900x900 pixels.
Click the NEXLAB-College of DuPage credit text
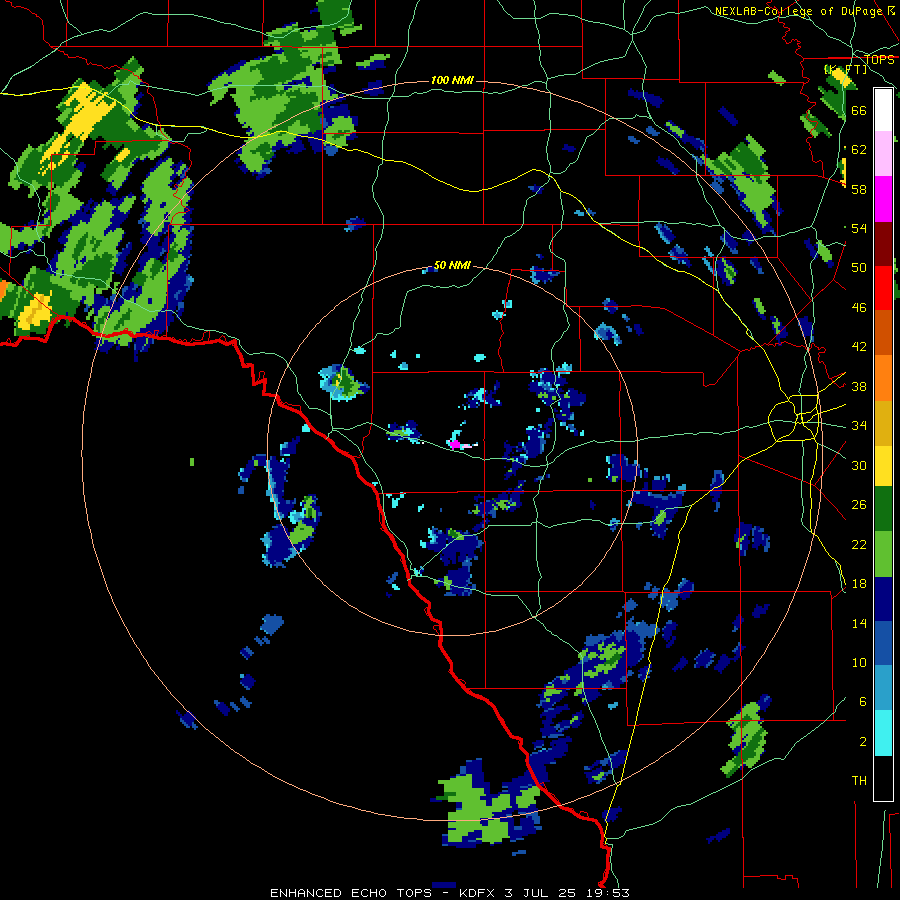pyautogui.click(x=798, y=11)
